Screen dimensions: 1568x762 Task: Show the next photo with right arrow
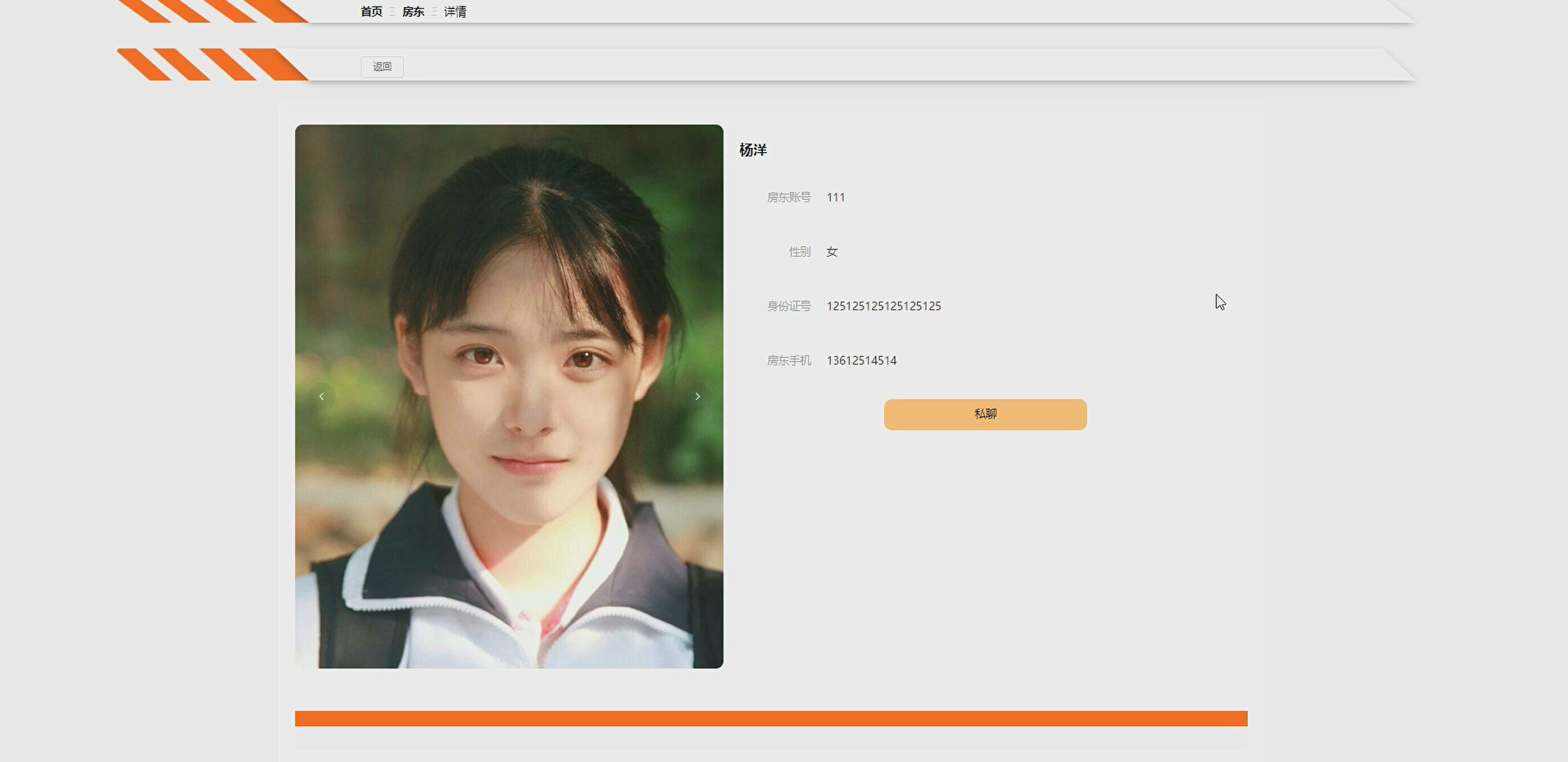pos(698,397)
